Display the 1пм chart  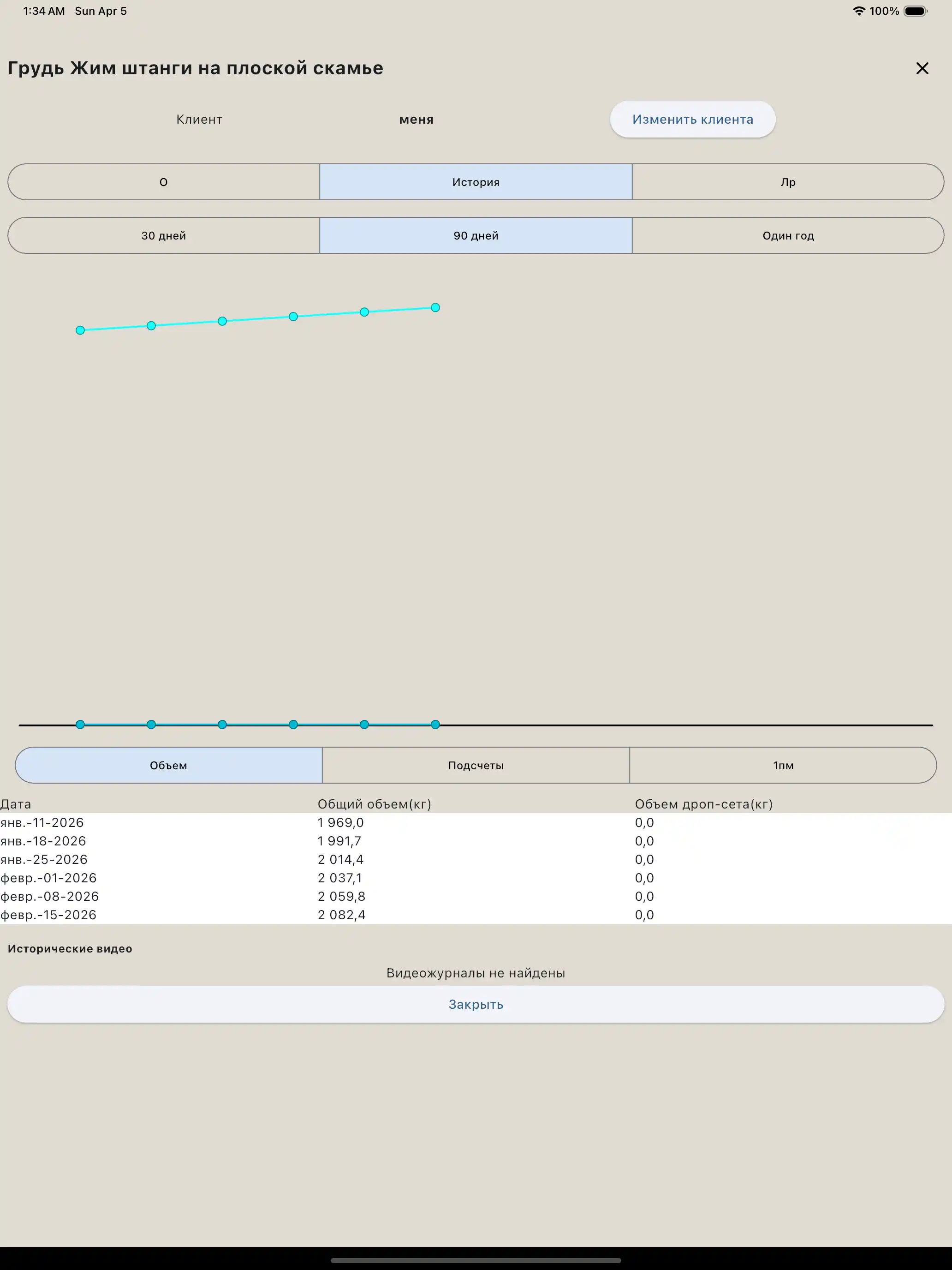click(x=783, y=765)
